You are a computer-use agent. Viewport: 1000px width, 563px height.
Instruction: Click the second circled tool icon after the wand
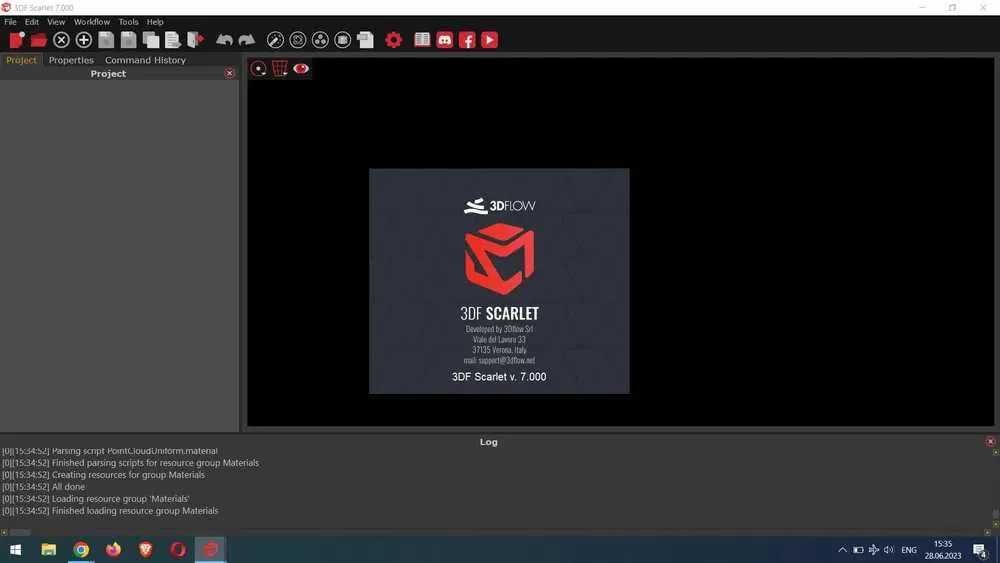point(298,40)
